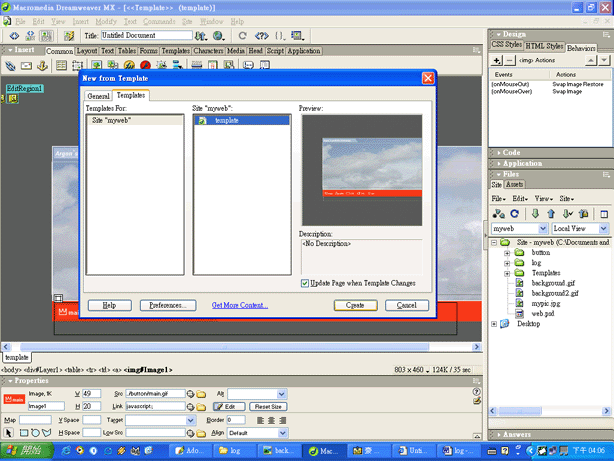Click the Windows Start button on the taskbar

pos(27,450)
